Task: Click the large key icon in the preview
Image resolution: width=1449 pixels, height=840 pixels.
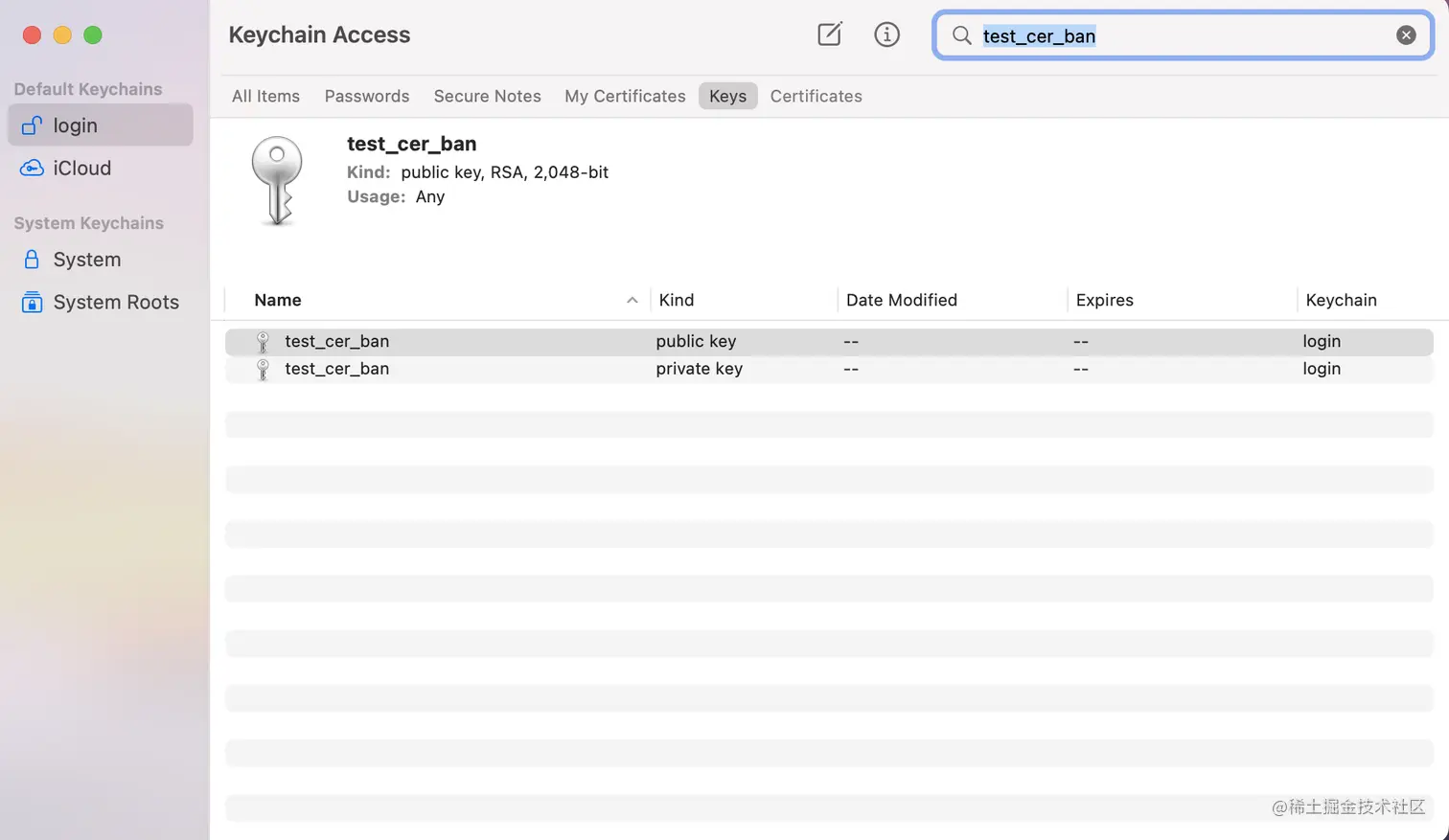Action: pyautogui.click(x=277, y=180)
